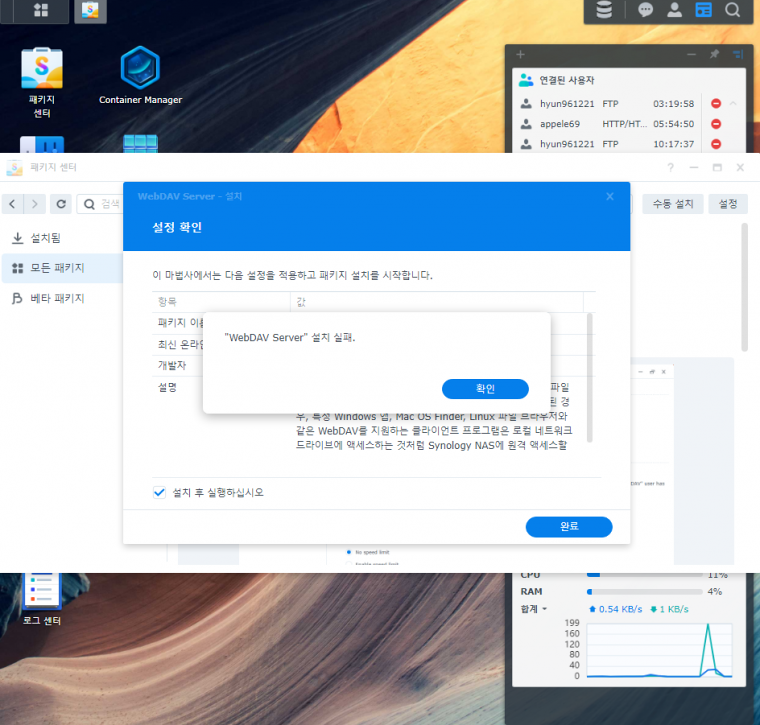Click the 항목 column header
Screen dimensions: 760x725
click(x=167, y=302)
